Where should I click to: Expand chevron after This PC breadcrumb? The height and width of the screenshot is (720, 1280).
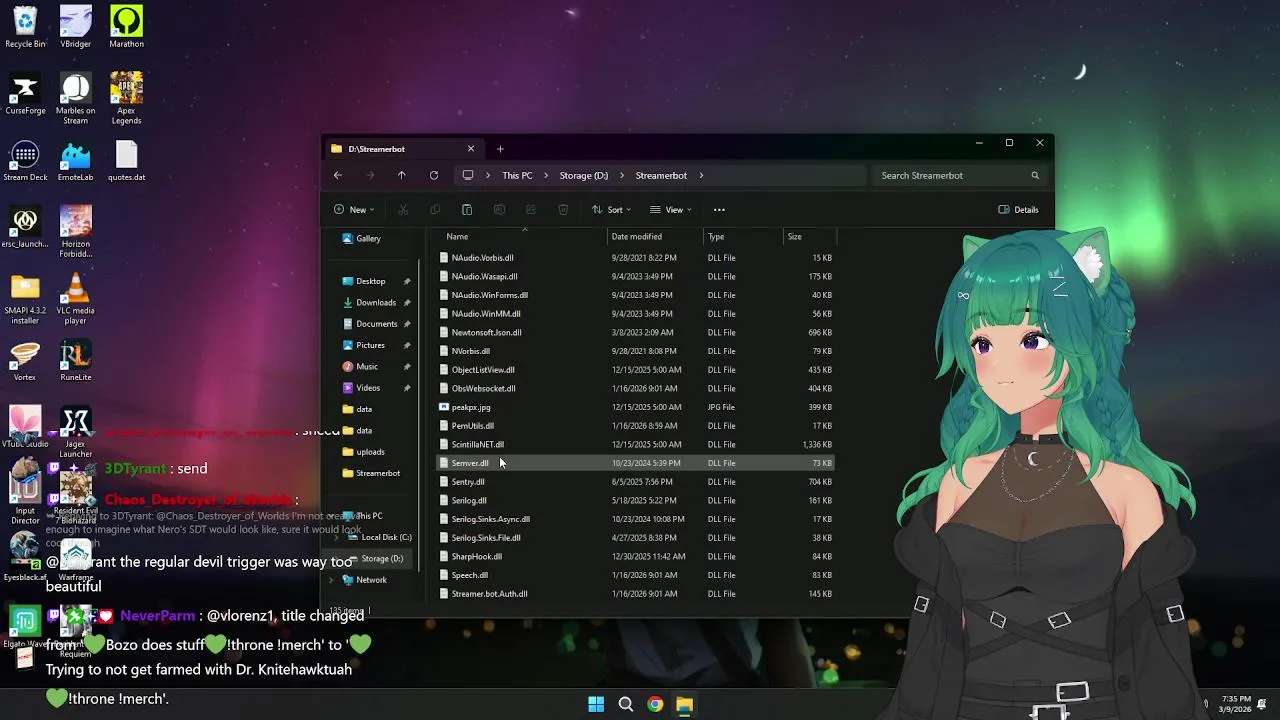546,176
